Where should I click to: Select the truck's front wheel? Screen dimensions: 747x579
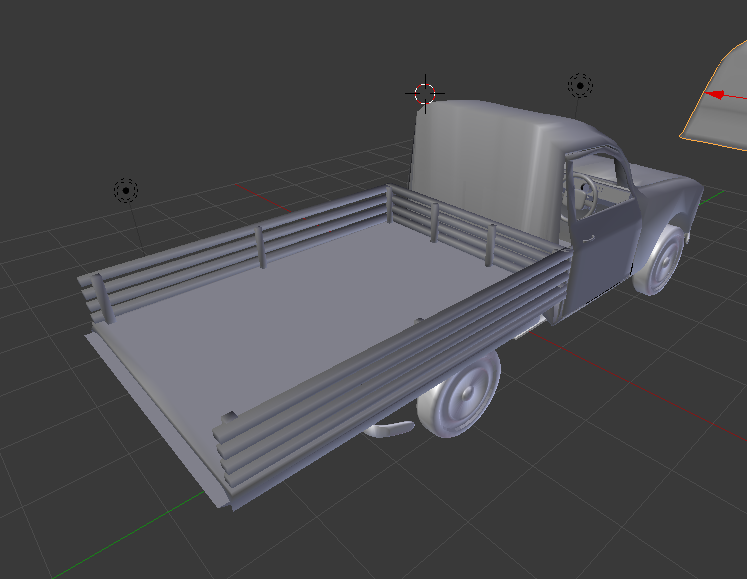[x=660, y=261]
